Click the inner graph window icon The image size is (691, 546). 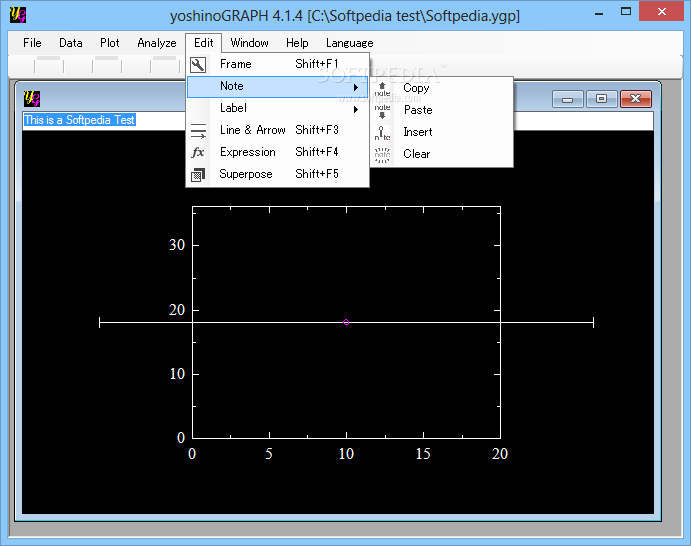[x=32, y=98]
